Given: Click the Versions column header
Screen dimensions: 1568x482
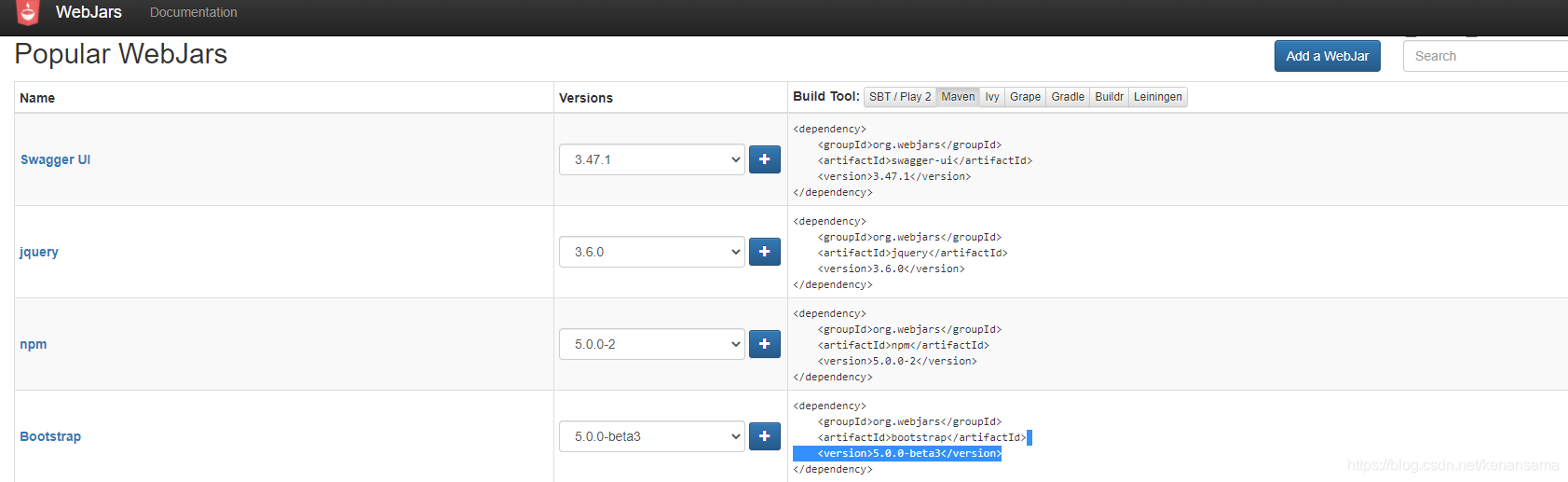Looking at the screenshot, I should coord(586,98).
